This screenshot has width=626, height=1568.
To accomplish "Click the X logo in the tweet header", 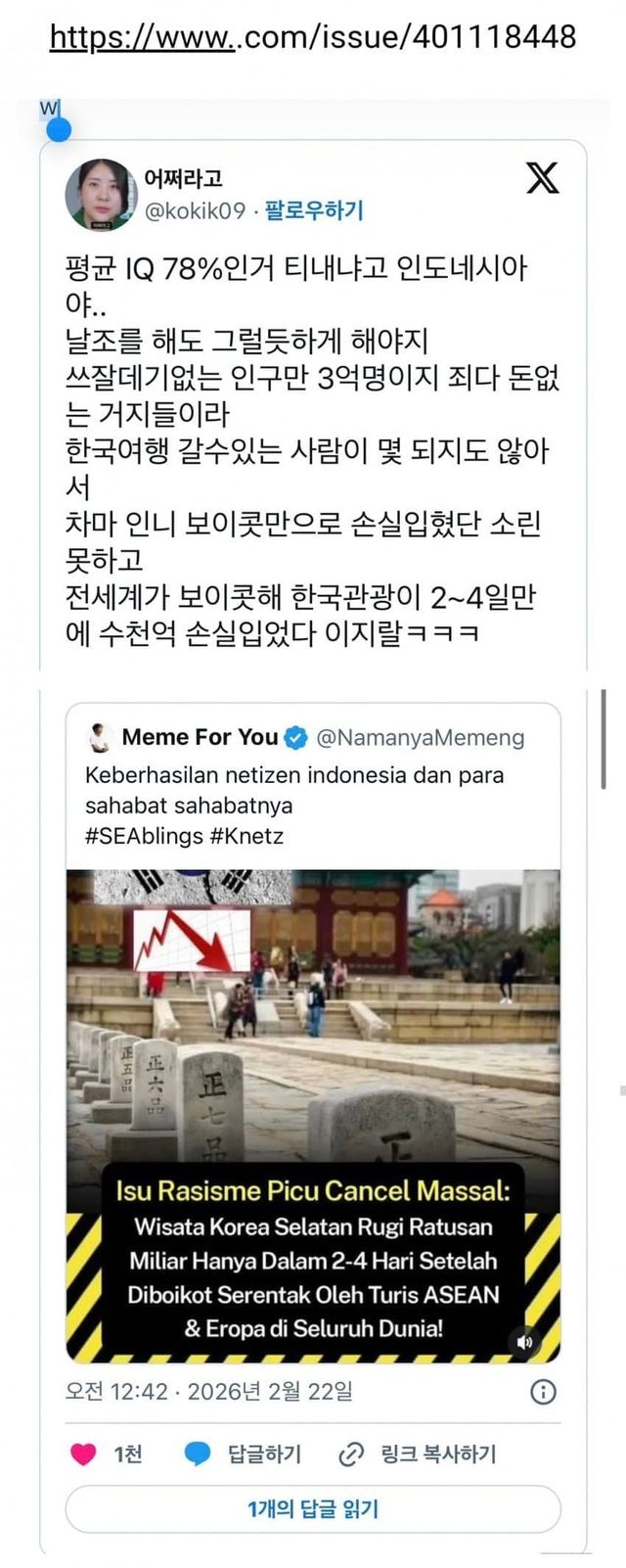I will [x=543, y=178].
